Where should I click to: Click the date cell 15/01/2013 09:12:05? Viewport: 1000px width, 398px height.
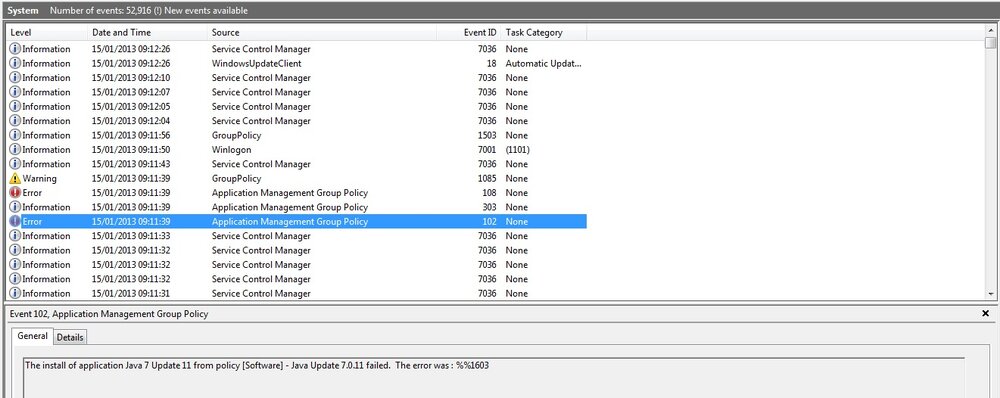pos(131,107)
